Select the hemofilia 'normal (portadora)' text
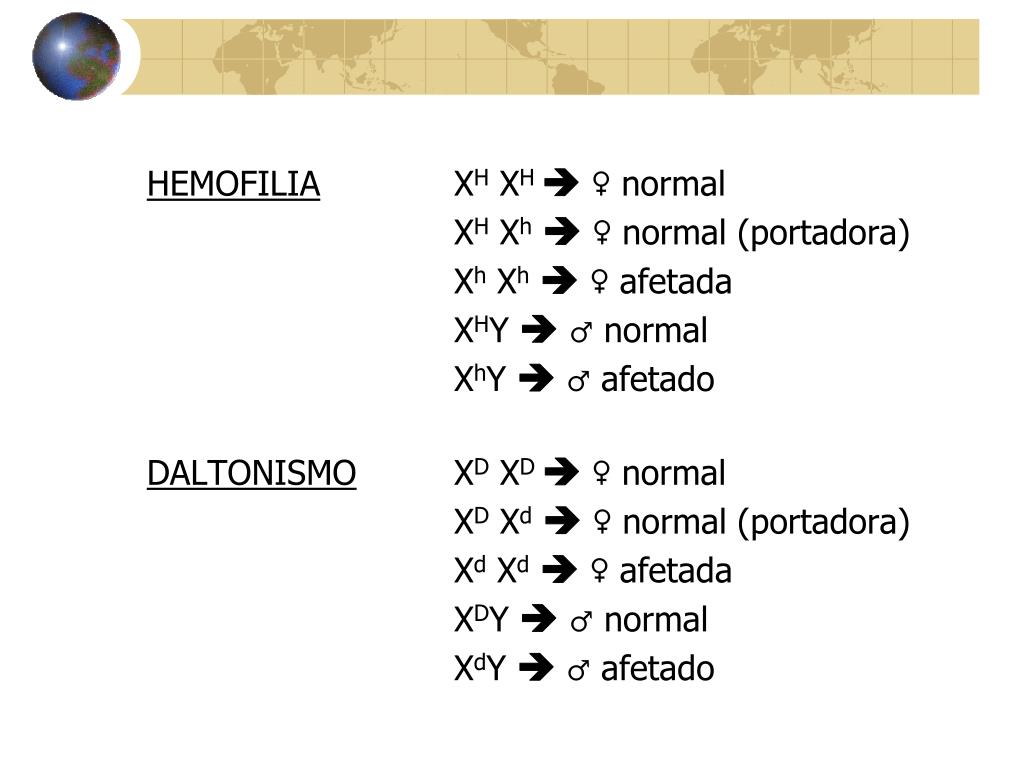This screenshot has height=768, width=1024. [x=766, y=233]
